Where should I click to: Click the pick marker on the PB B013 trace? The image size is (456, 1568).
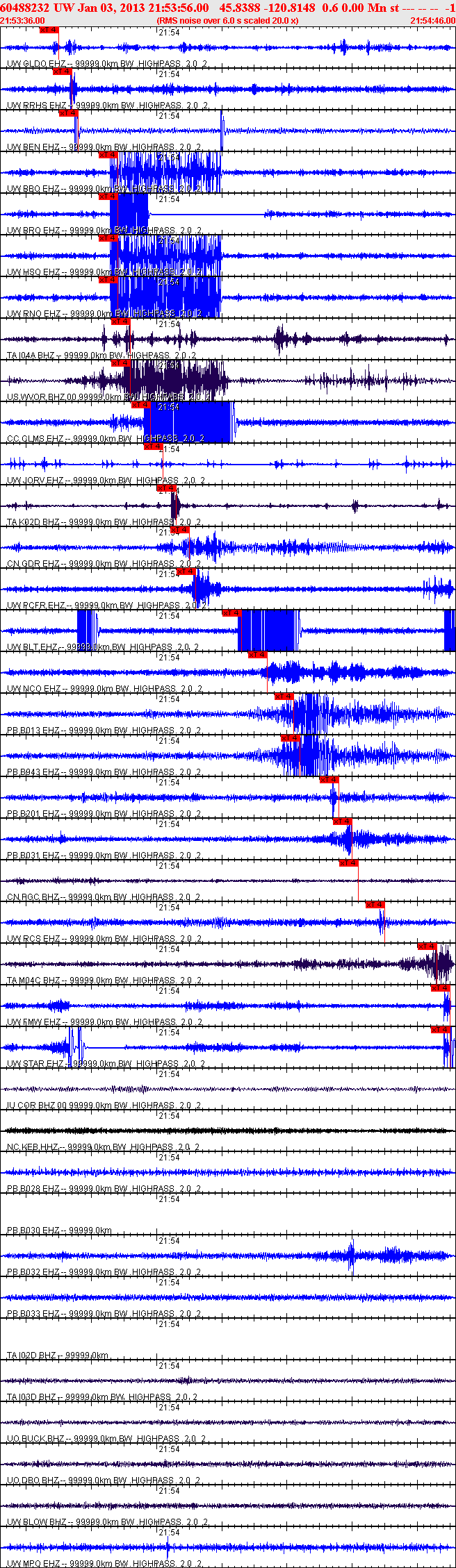(284, 697)
